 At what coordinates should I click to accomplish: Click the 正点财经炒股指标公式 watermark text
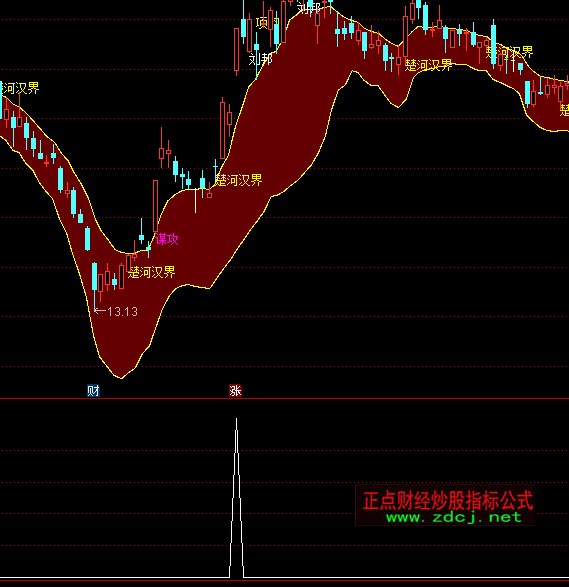coord(448,501)
